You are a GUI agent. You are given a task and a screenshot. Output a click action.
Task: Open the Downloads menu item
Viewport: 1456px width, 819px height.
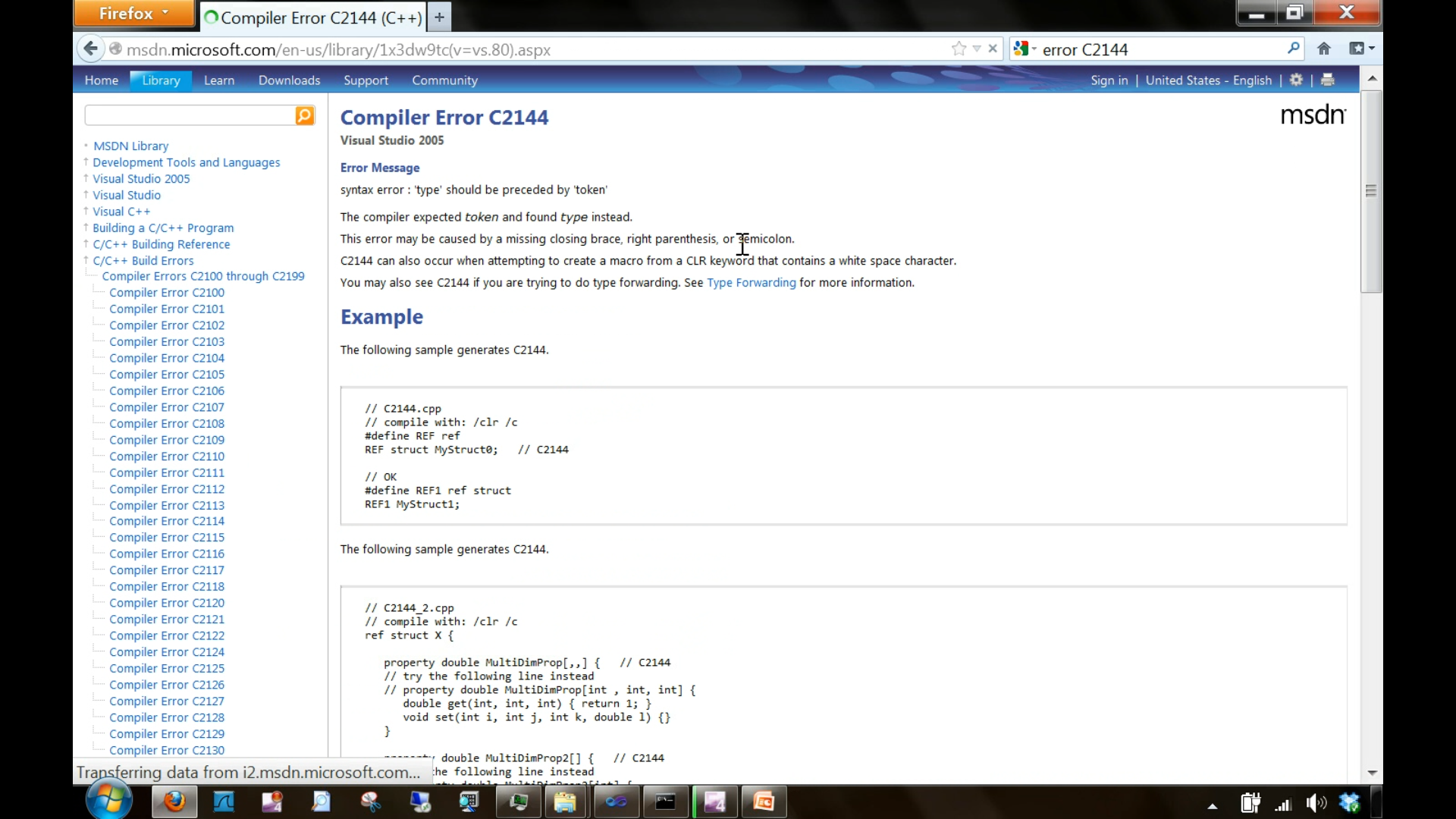tap(288, 80)
